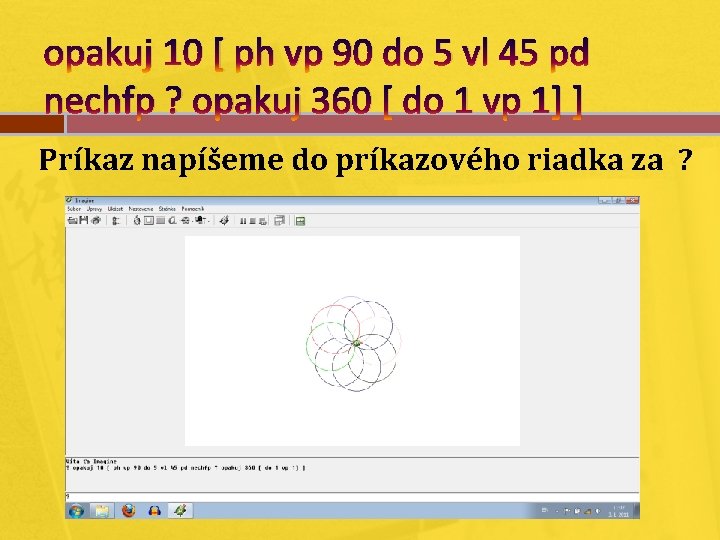Click the Imagine window title bar icon
Image resolution: width=720 pixels, height=540 pixels.
click(x=69, y=200)
